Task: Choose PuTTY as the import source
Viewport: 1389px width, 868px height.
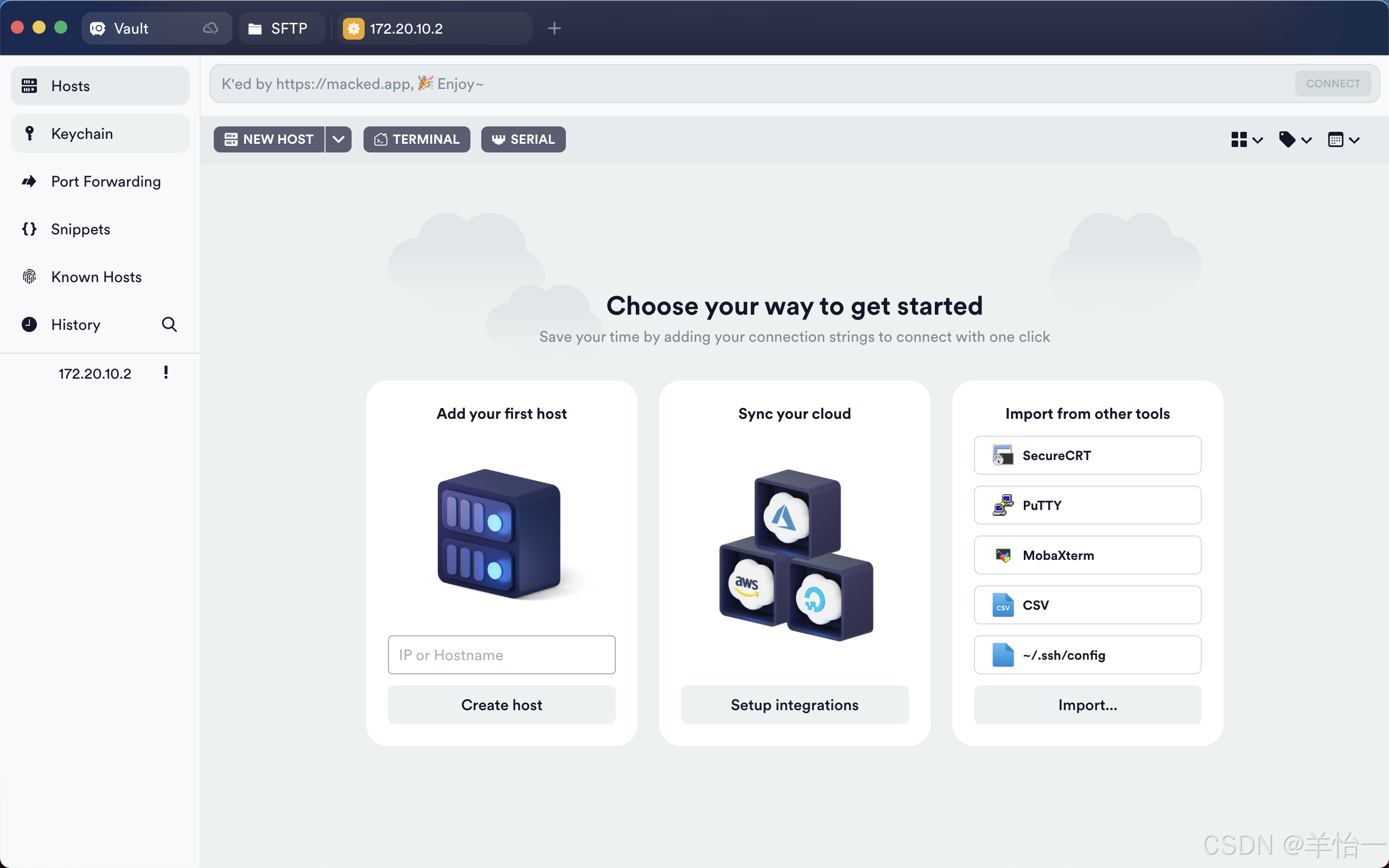Action: pos(1087,505)
